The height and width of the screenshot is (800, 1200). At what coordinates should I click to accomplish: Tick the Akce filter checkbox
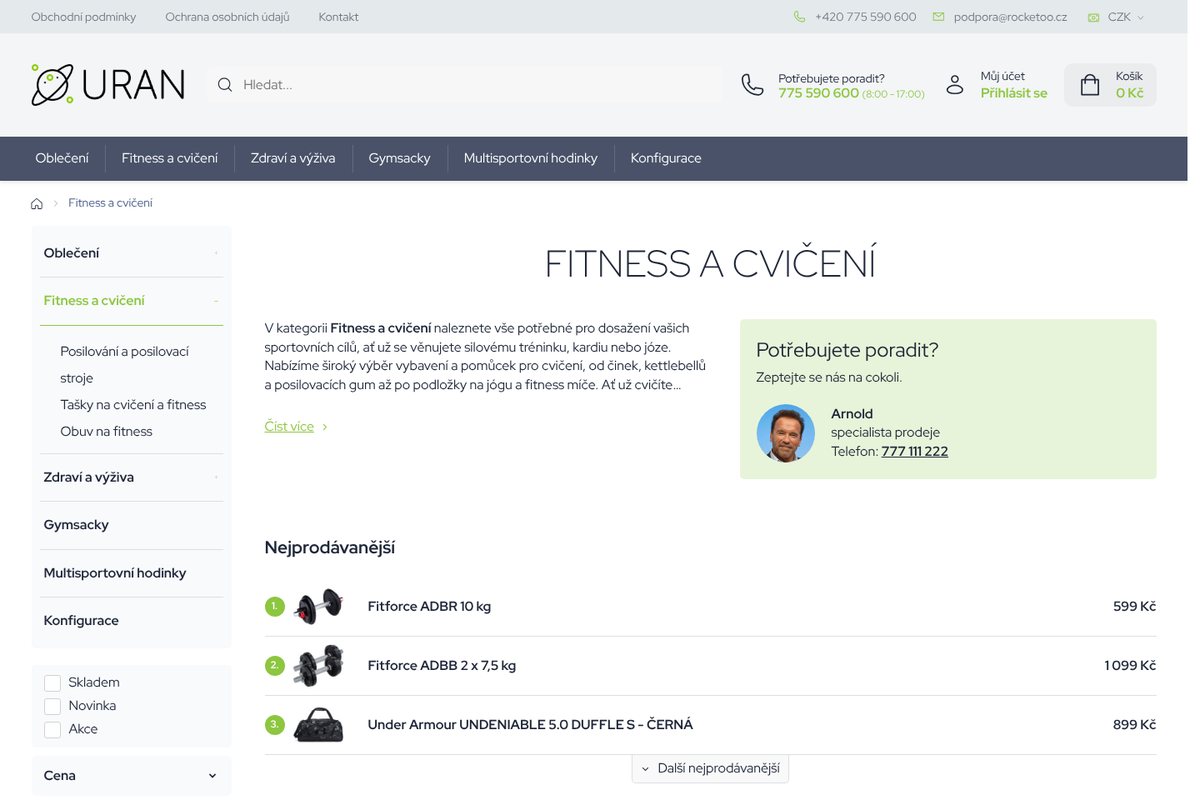click(x=52, y=730)
